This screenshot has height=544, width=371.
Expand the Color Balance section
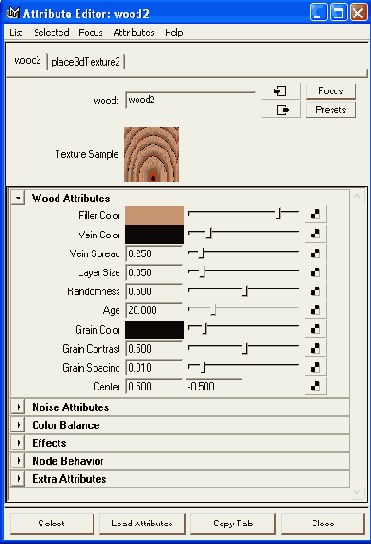click(x=18, y=425)
